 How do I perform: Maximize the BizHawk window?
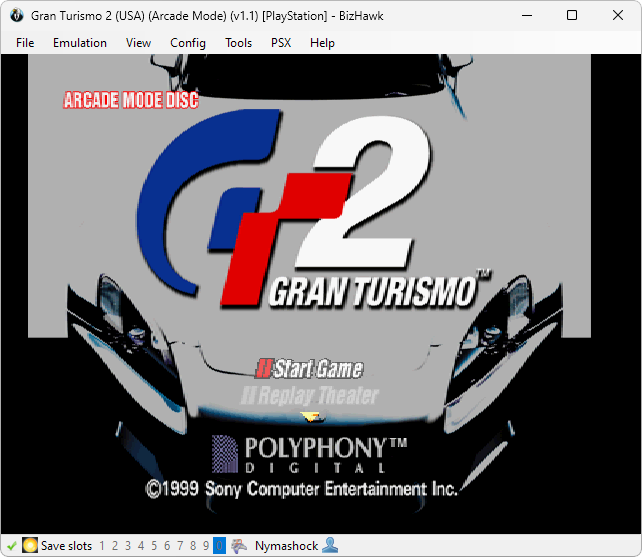(x=572, y=16)
